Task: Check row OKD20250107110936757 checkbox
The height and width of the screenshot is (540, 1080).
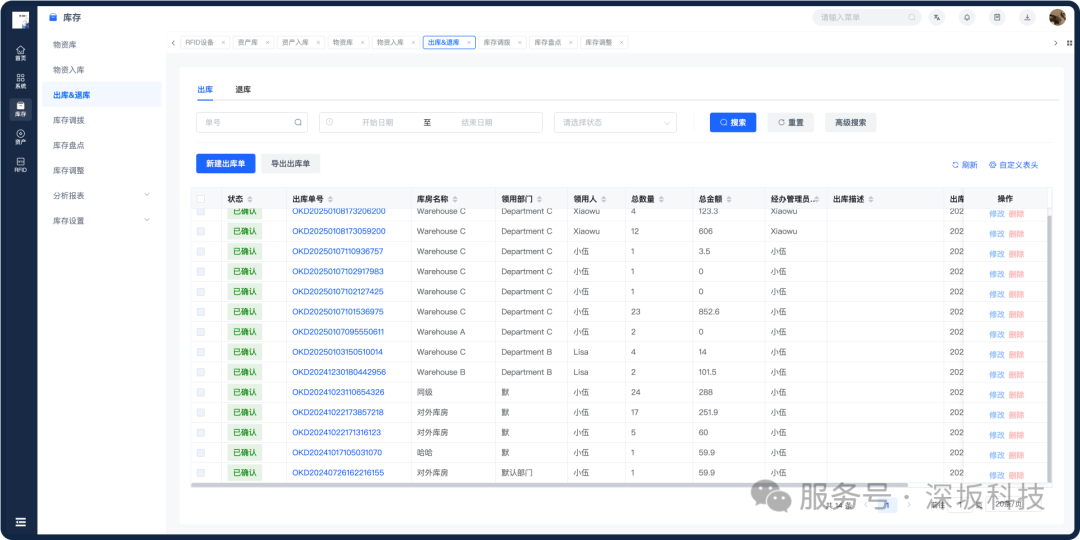Action: pos(200,251)
